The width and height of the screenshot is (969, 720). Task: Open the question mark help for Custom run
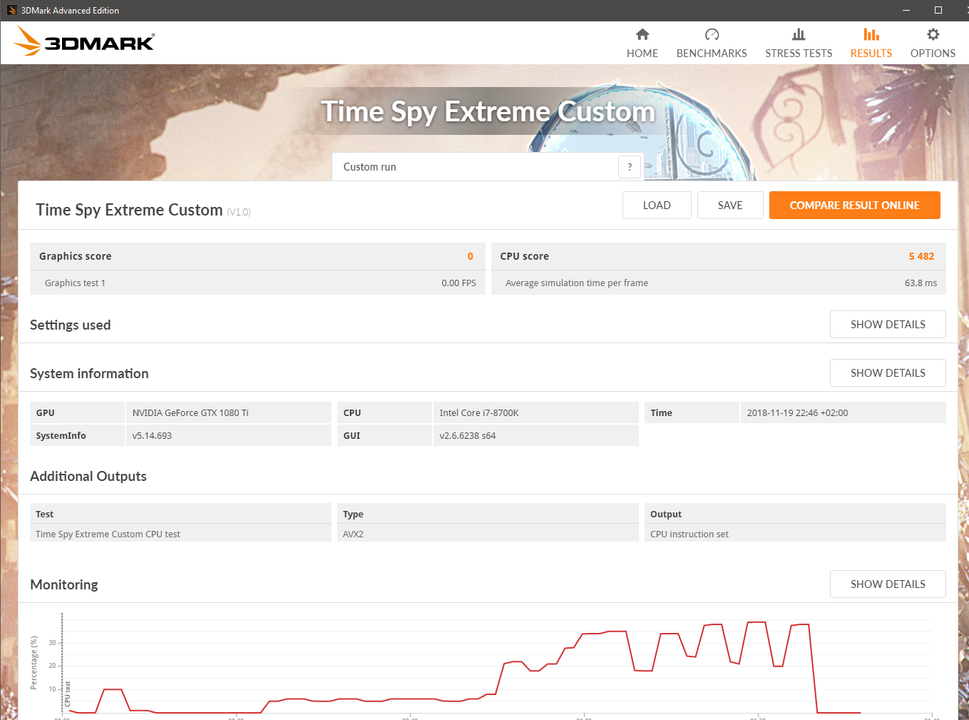click(629, 167)
